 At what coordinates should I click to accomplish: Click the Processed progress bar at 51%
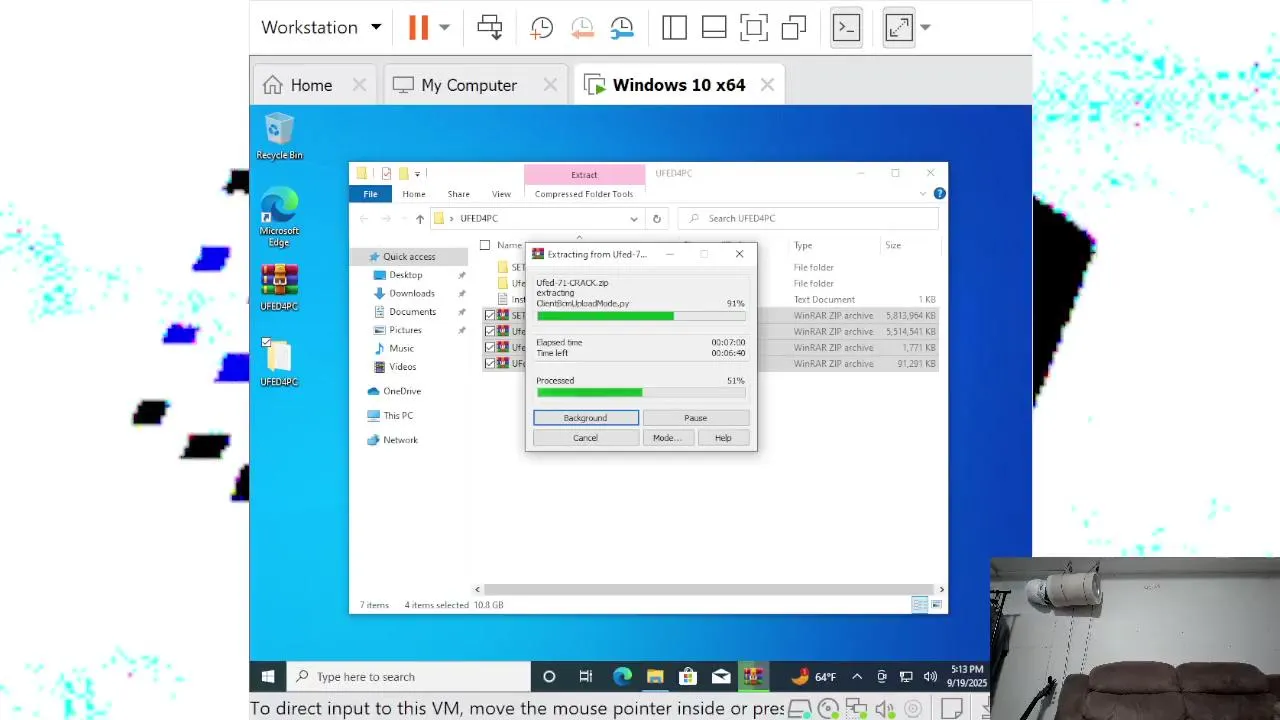pos(641,393)
